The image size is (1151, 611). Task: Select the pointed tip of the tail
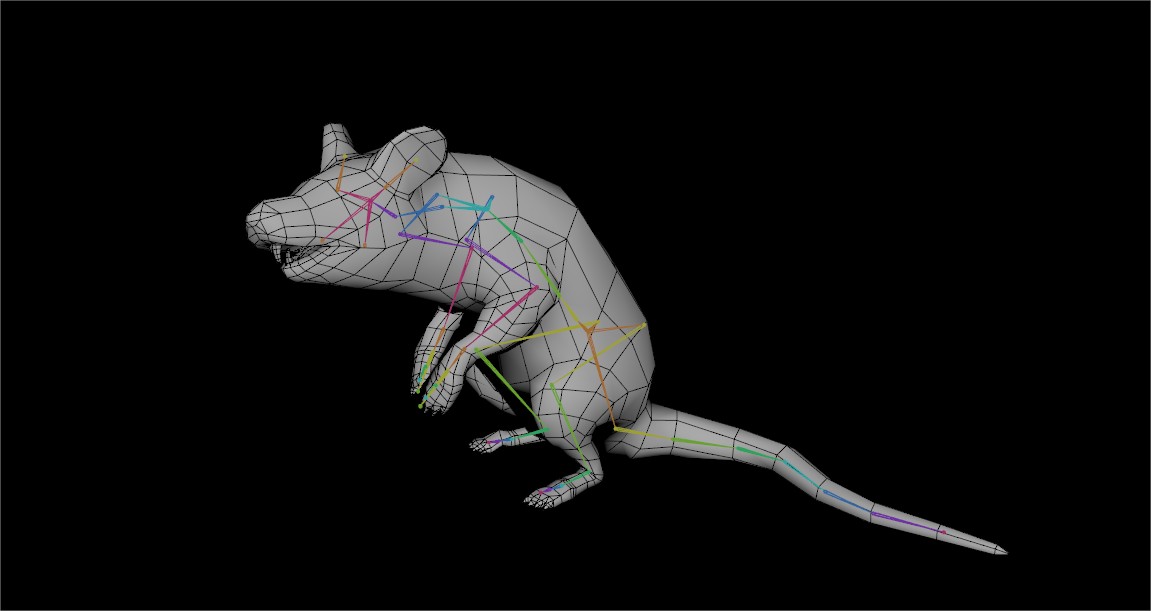coord(1003,550)
